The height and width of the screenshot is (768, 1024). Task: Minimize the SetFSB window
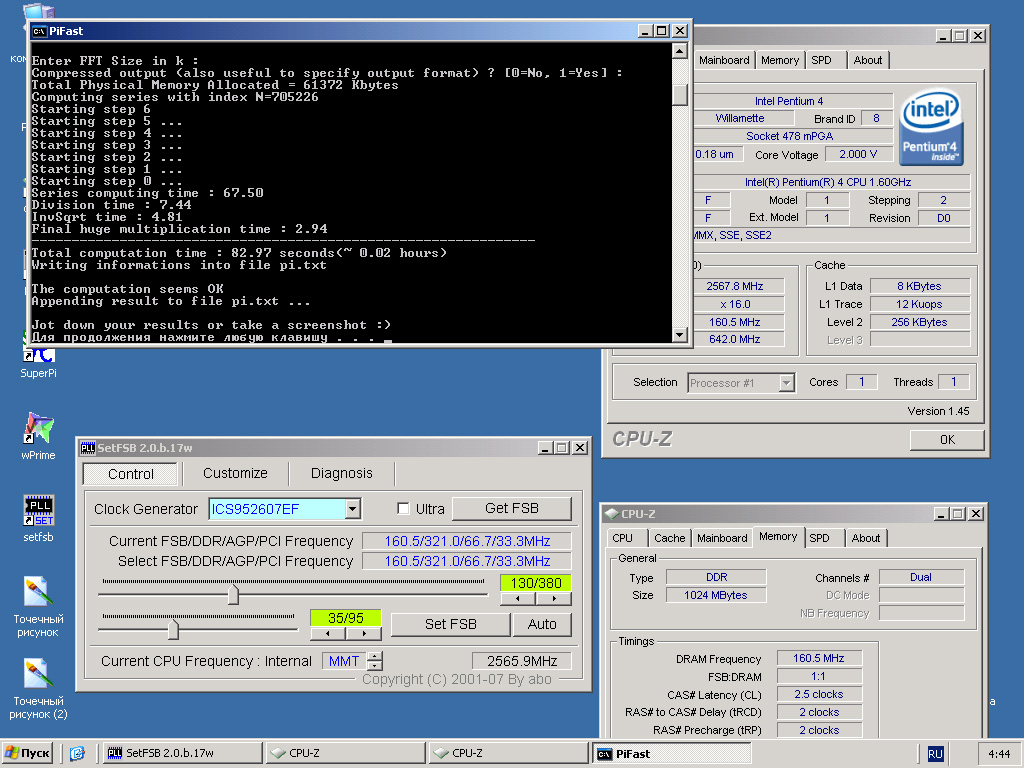pos(545,448)
